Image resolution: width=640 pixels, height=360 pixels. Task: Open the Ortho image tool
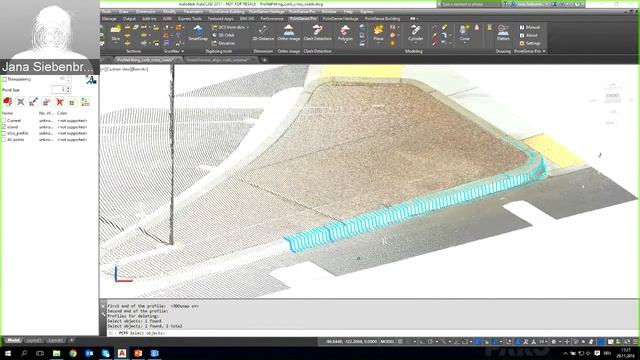(289, 33)
